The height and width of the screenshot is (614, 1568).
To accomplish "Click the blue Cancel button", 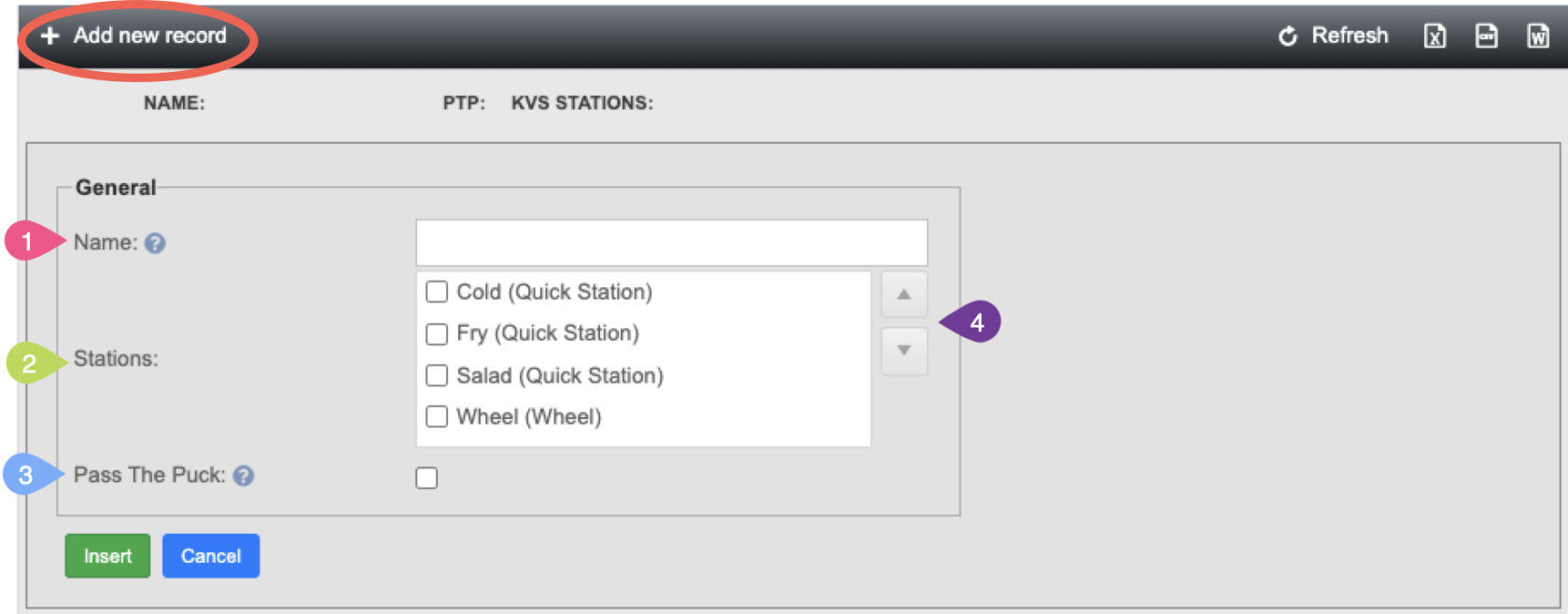I will (x=211, y=556).
